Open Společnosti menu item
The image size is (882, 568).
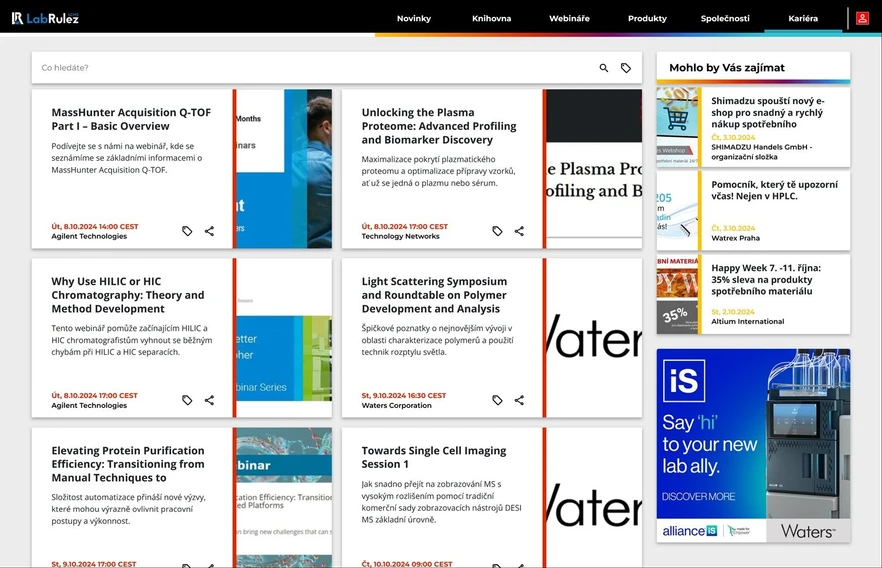(x=725, y=18)
